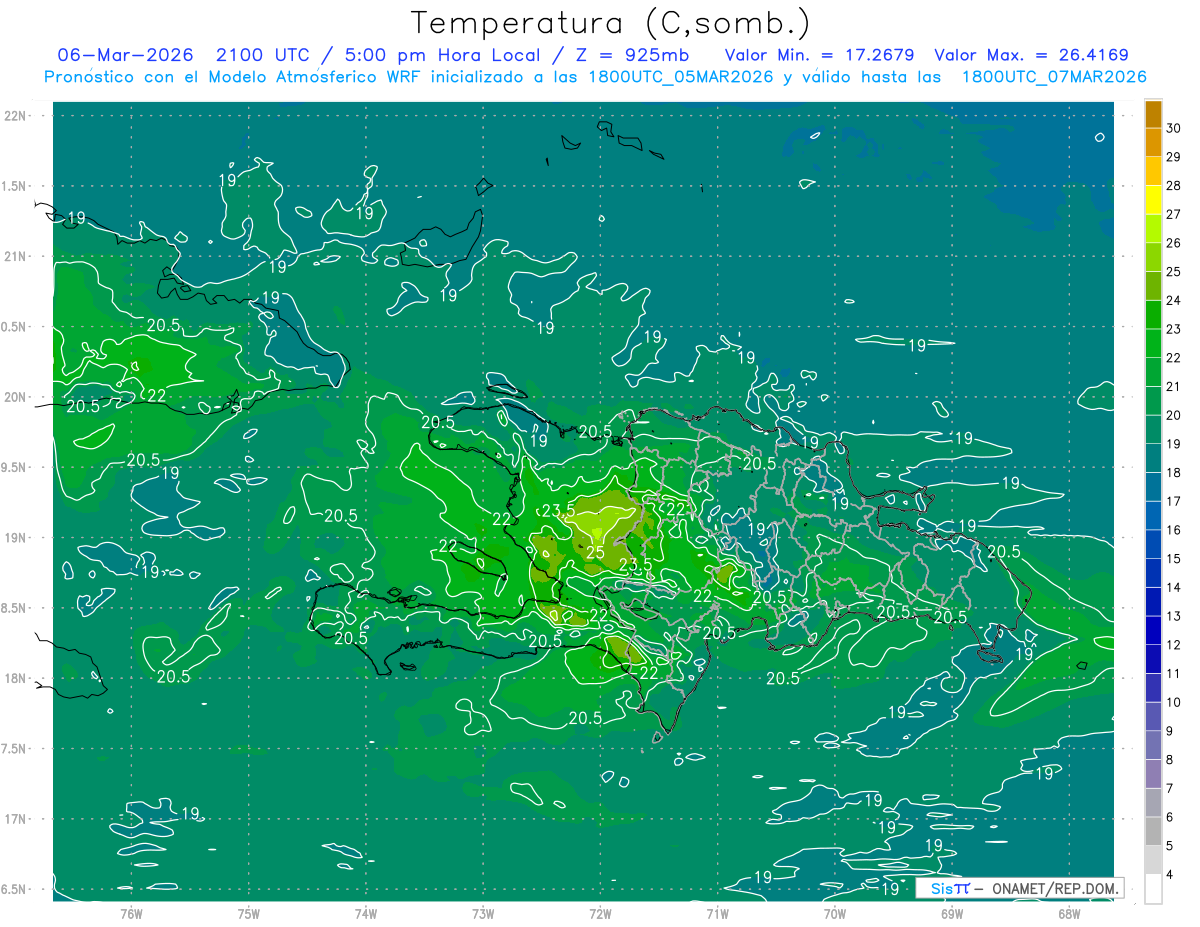
Task: Click the "20N" latitude axis label
Action: point(17,397)
